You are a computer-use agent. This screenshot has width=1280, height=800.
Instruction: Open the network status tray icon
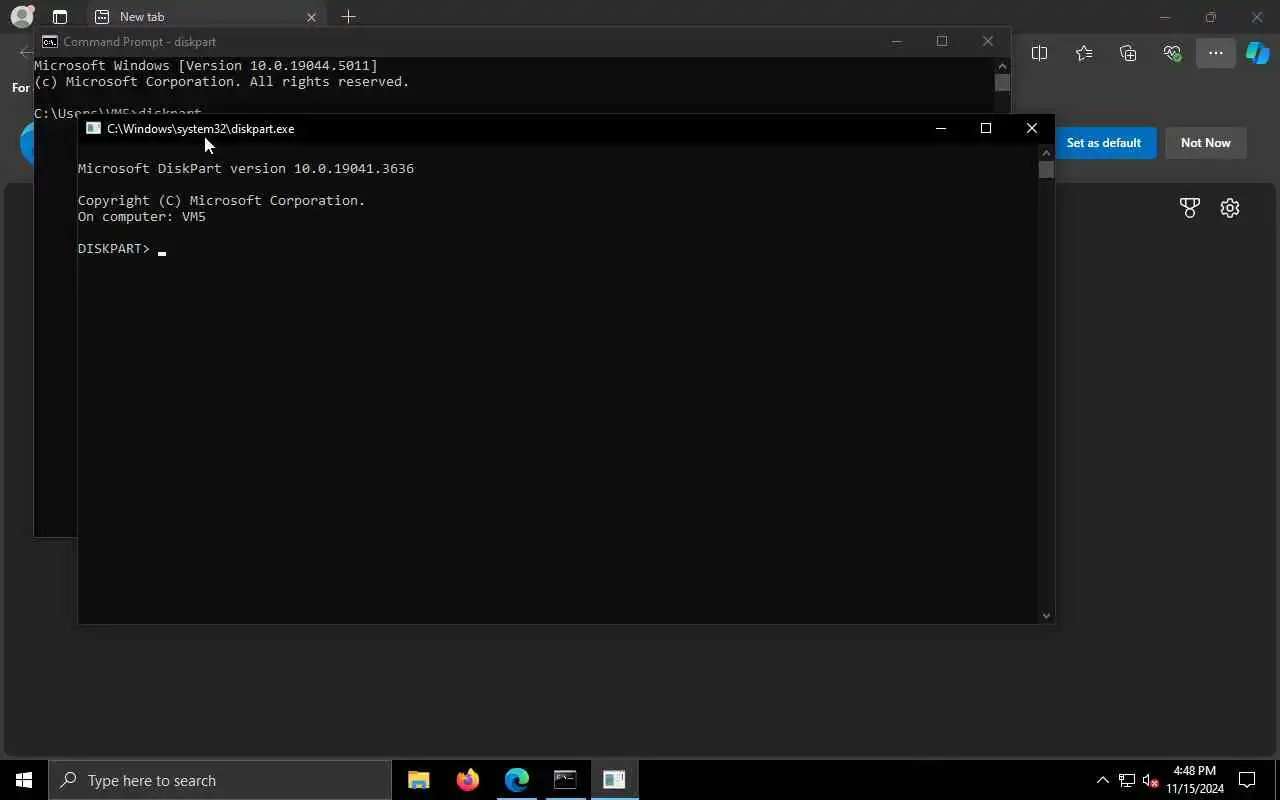(1127, 780)
